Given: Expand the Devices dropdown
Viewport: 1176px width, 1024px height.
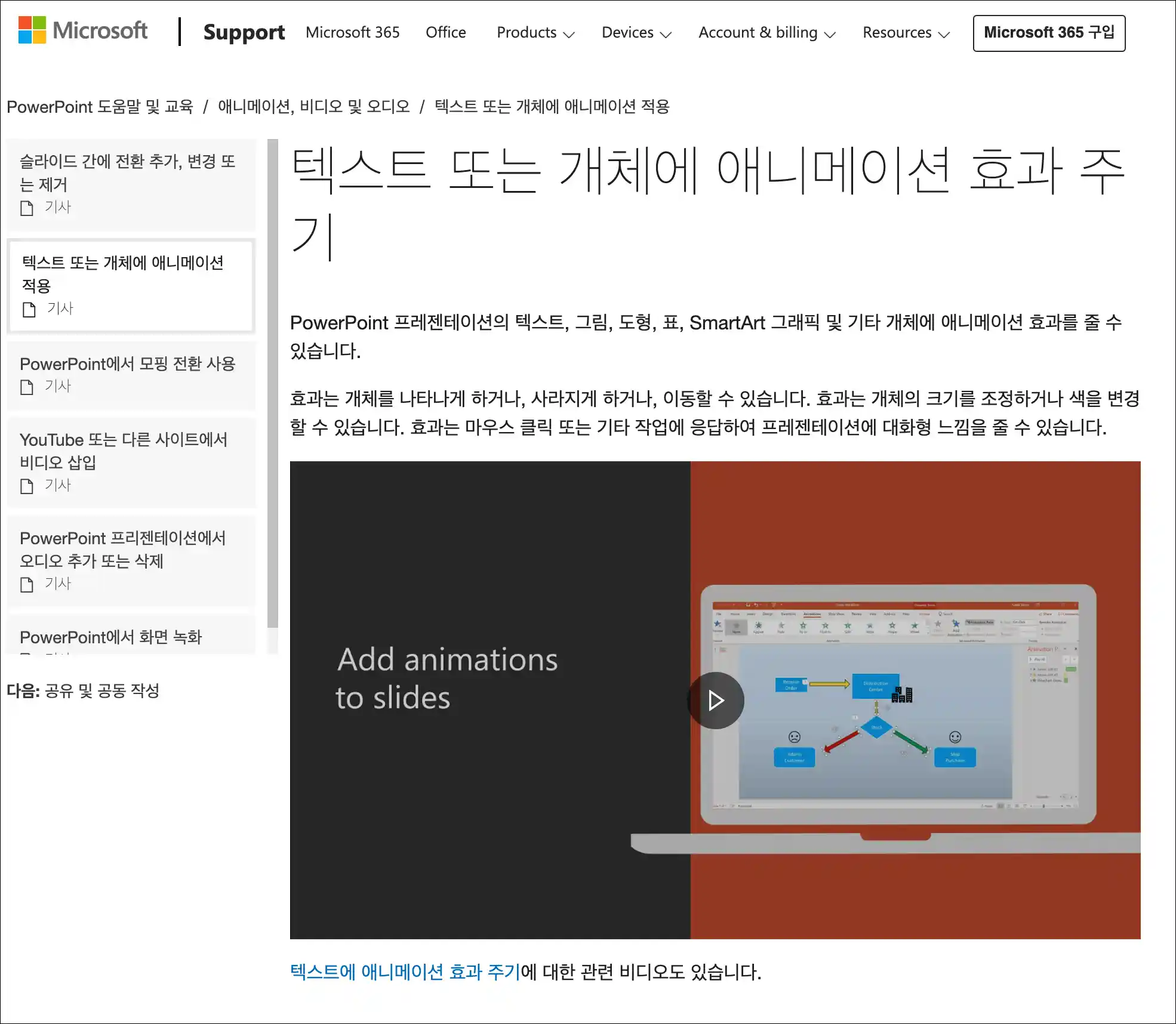Looking at the screenshot, I should (636, 33).
